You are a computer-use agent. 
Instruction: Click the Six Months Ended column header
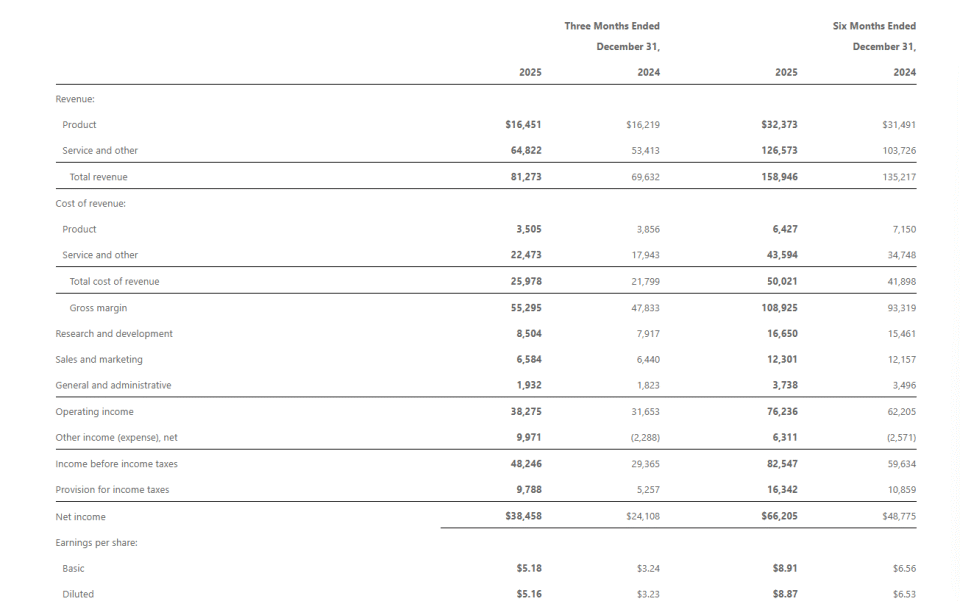(874, 26)
